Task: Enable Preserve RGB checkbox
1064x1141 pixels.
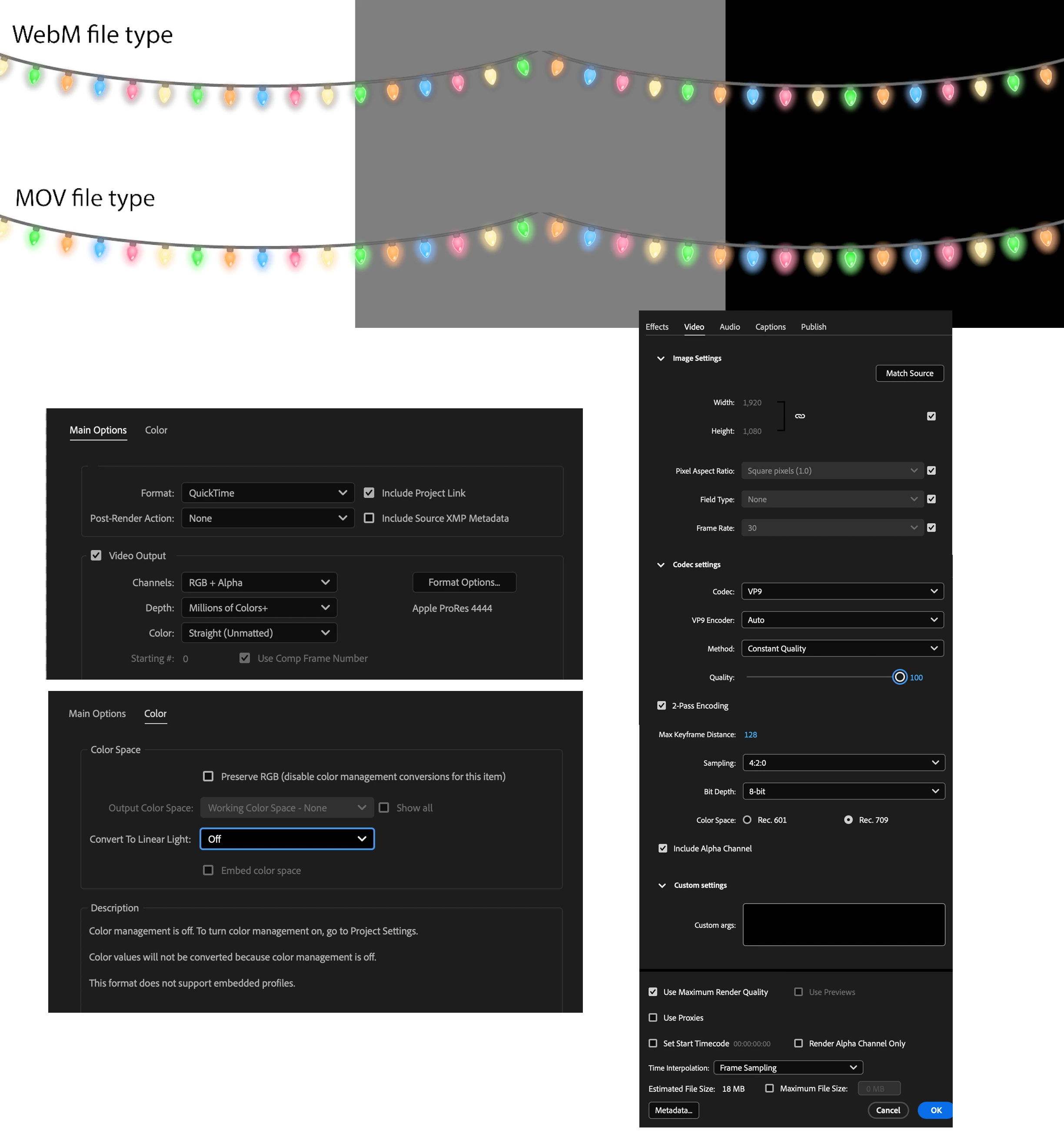Action: tap(208, 777)
